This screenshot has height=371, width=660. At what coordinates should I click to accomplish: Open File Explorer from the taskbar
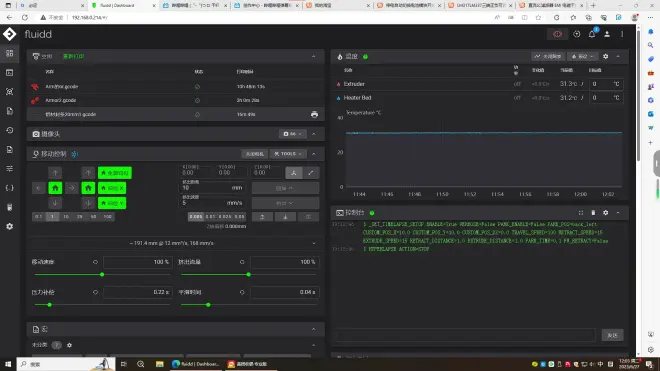click(x=160, y=364)
